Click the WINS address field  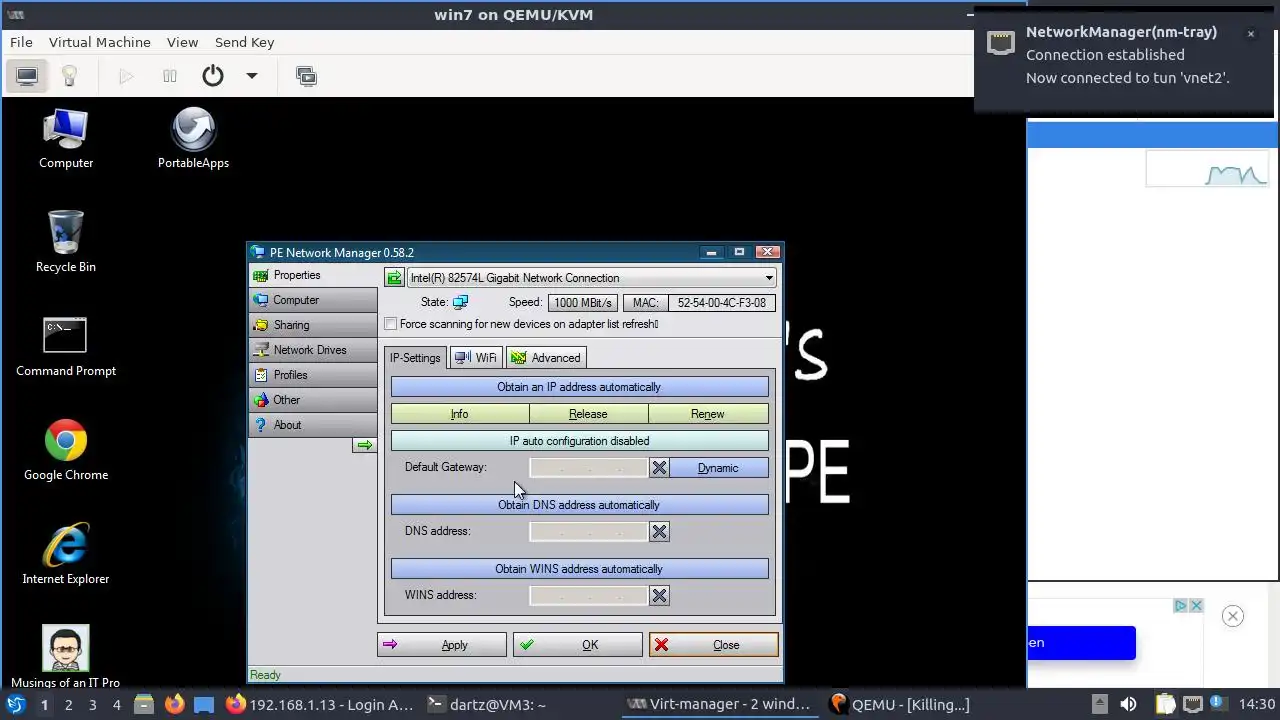pyautogui.click(x=588, y=596)
